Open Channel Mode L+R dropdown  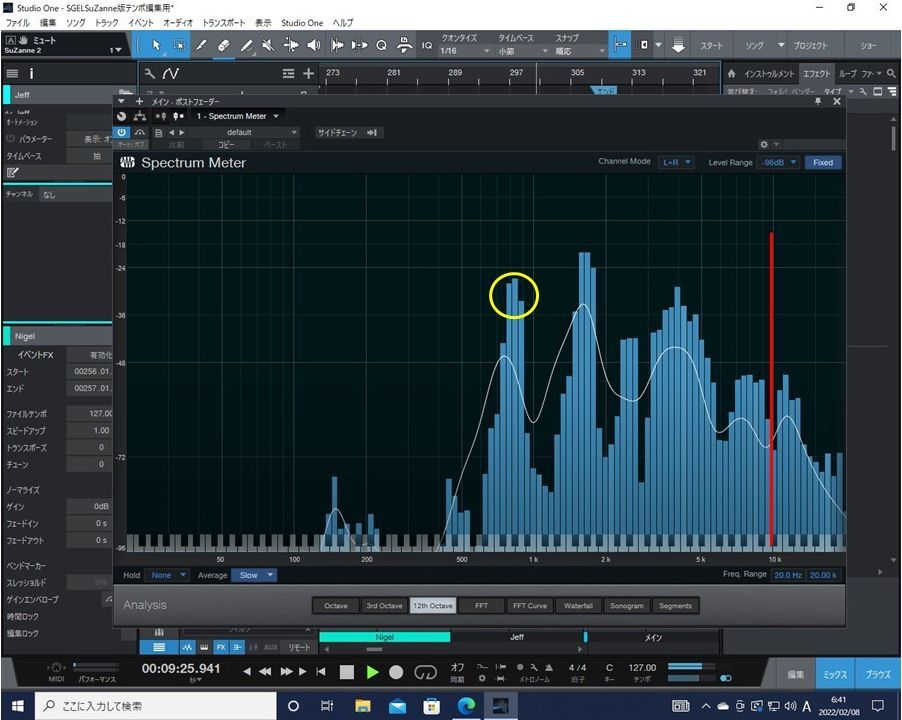(676, 163)
